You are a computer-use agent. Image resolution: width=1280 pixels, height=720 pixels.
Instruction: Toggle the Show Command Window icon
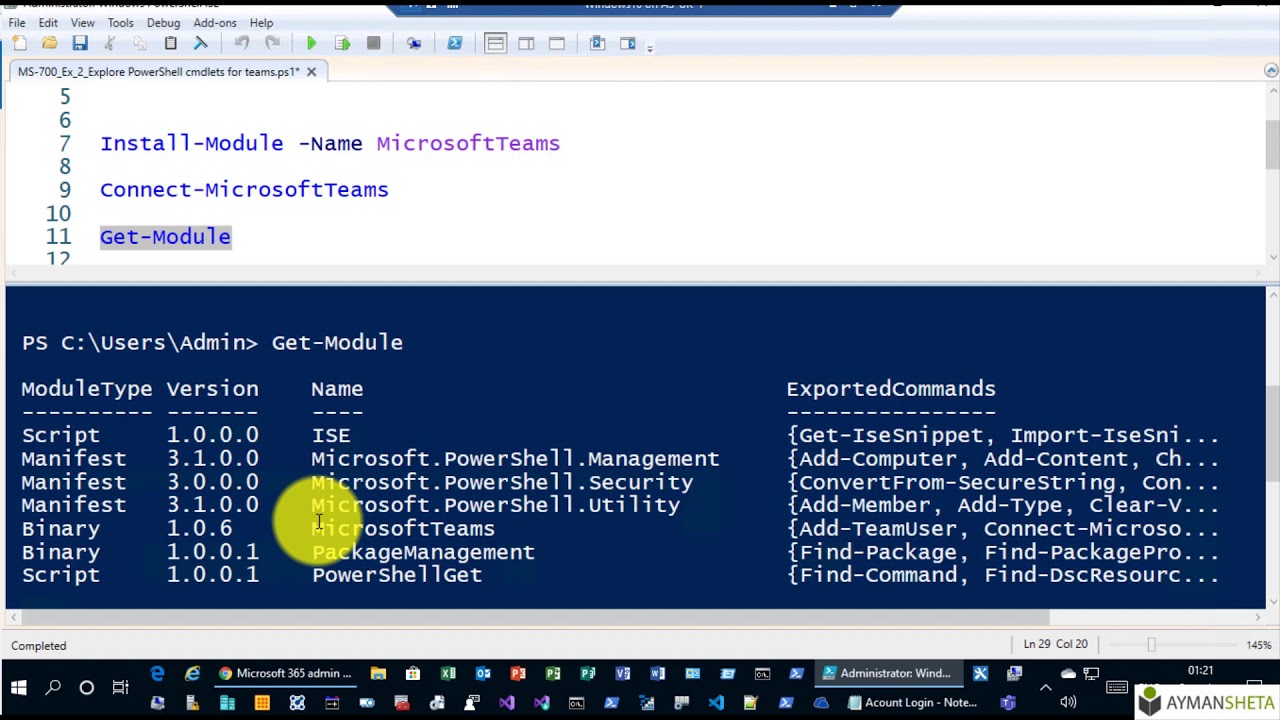point(598,43)
